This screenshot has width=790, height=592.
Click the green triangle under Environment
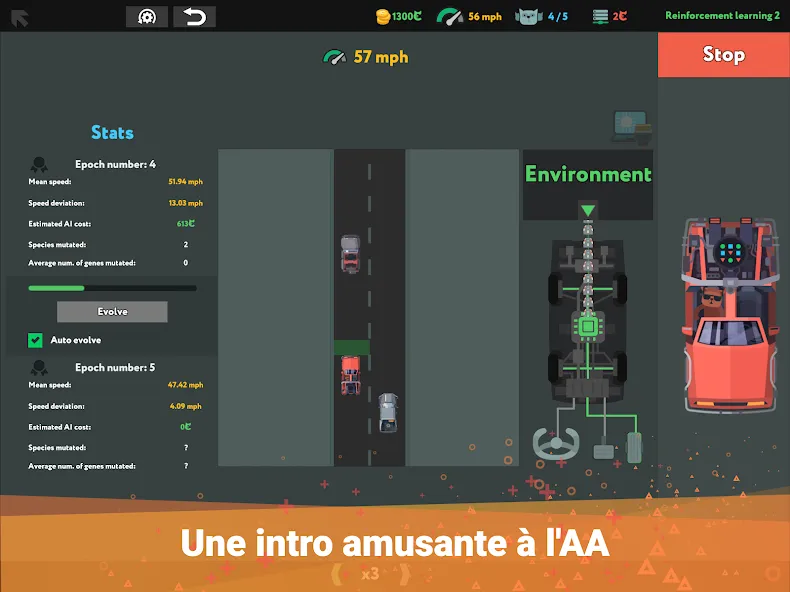(x=587, y=210)
